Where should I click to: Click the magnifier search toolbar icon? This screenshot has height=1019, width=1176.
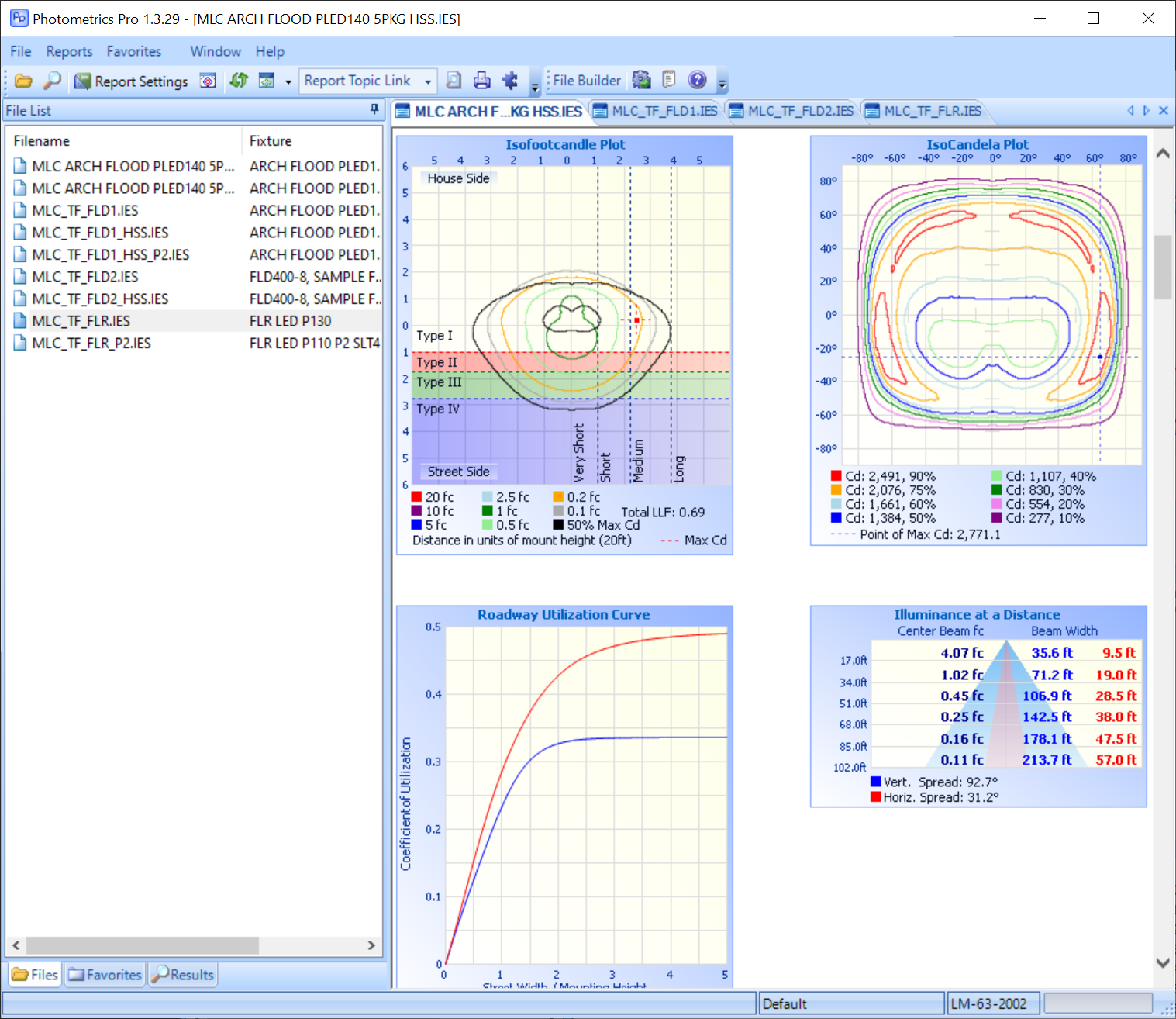51,81
